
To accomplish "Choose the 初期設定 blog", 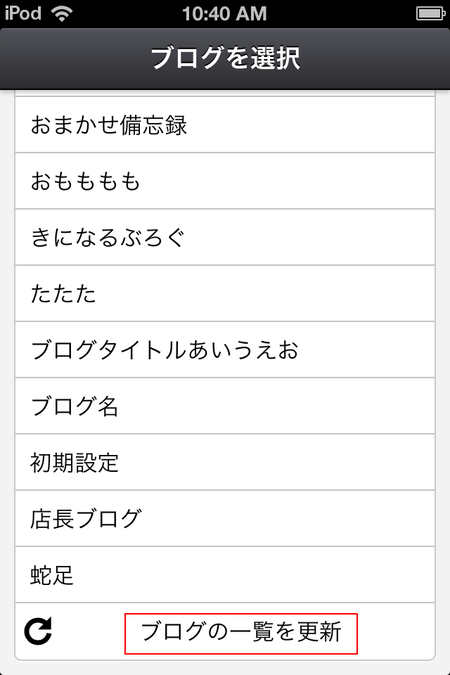I will coord(225,462).
